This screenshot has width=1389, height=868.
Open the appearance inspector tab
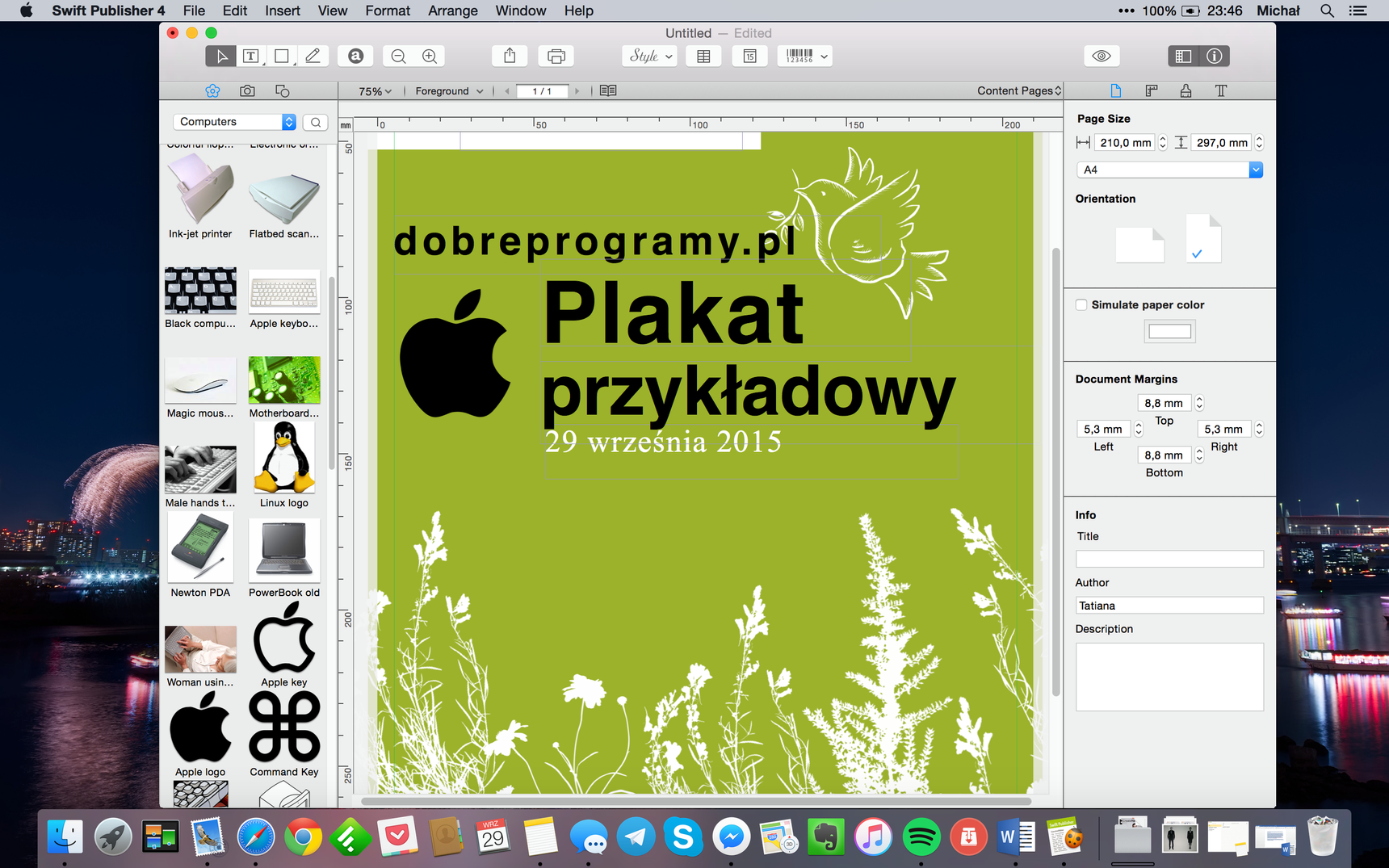coord(1185,90)
